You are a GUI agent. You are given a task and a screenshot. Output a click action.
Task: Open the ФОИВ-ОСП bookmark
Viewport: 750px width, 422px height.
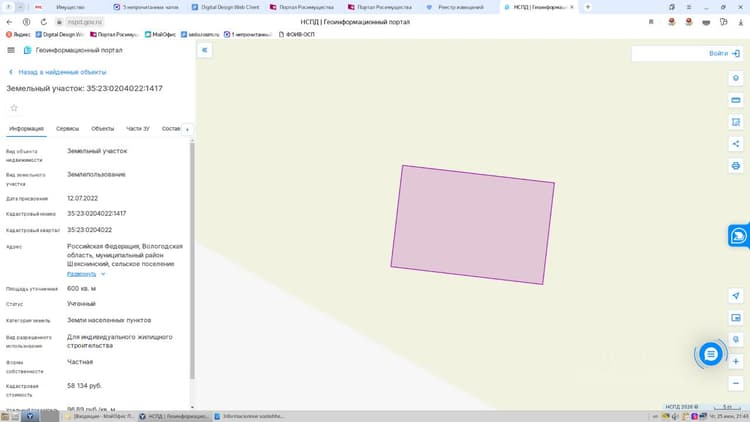(x=297, y=34)
